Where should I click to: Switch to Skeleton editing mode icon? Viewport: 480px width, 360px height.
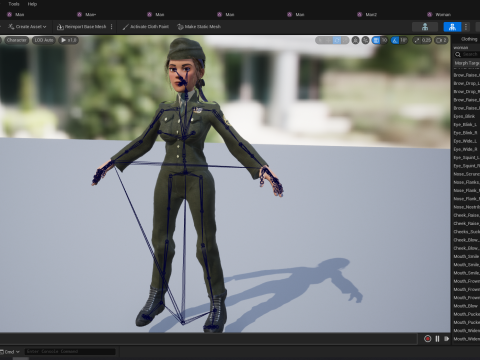tap(425, 27)
